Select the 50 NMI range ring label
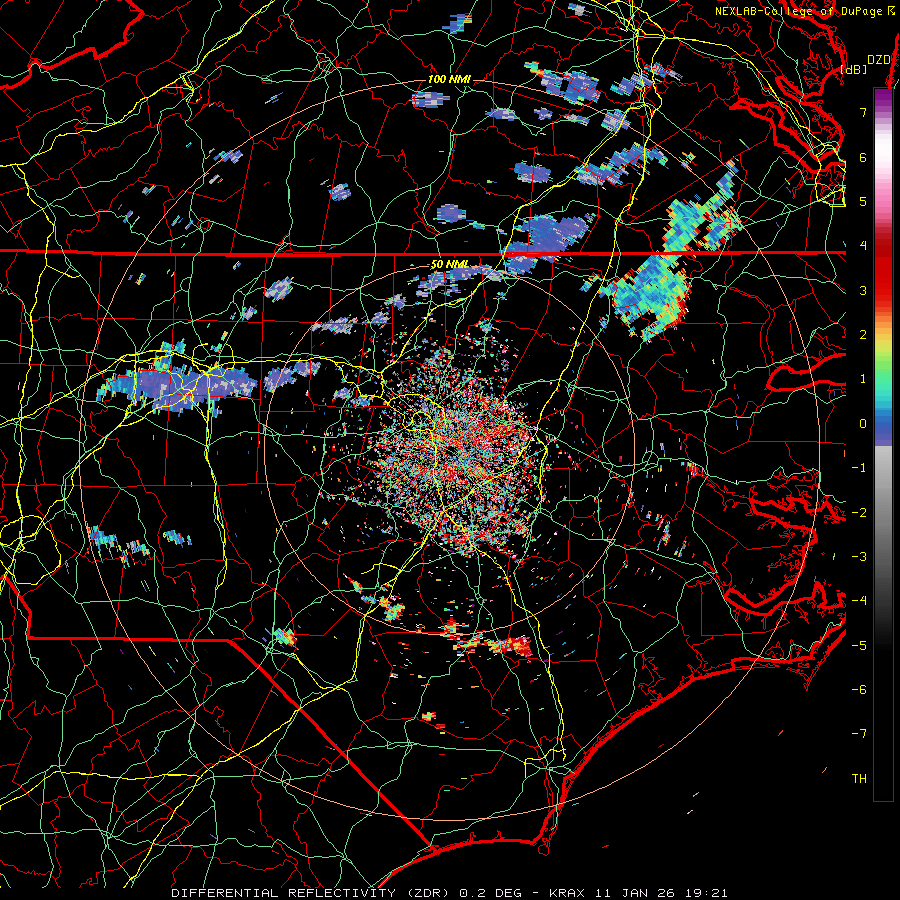The width and height of the screenshot is (900, 900). click(x=449, y=265)
